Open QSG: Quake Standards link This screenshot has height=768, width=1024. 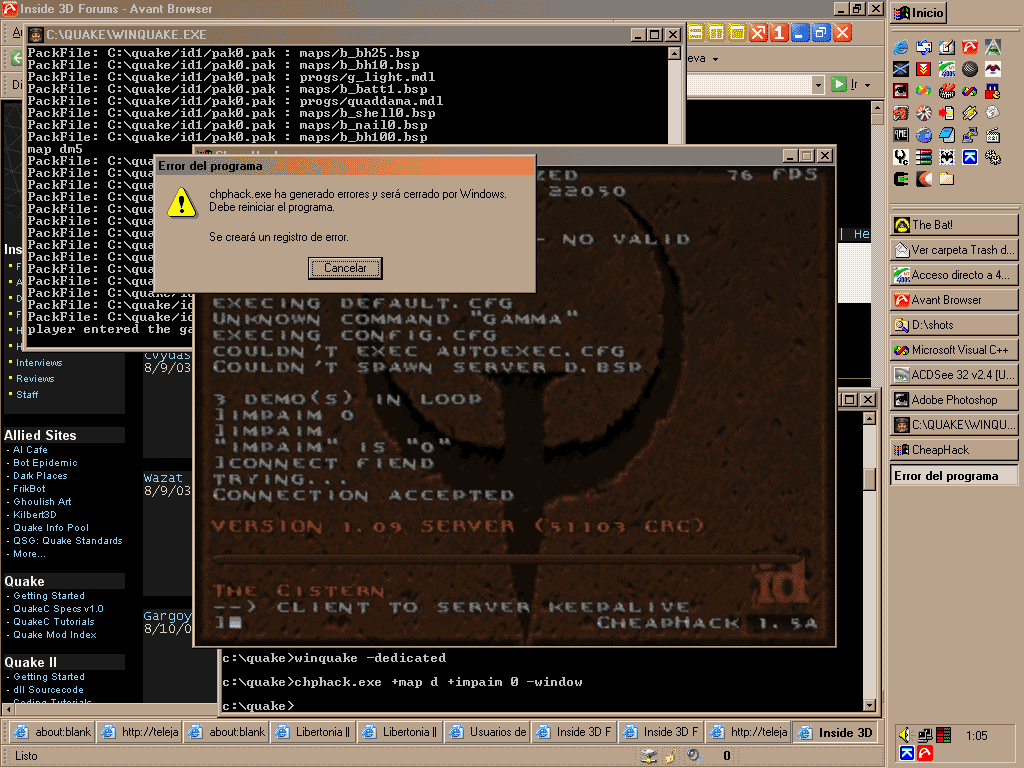pyautogui.click(x=68, y=541)
